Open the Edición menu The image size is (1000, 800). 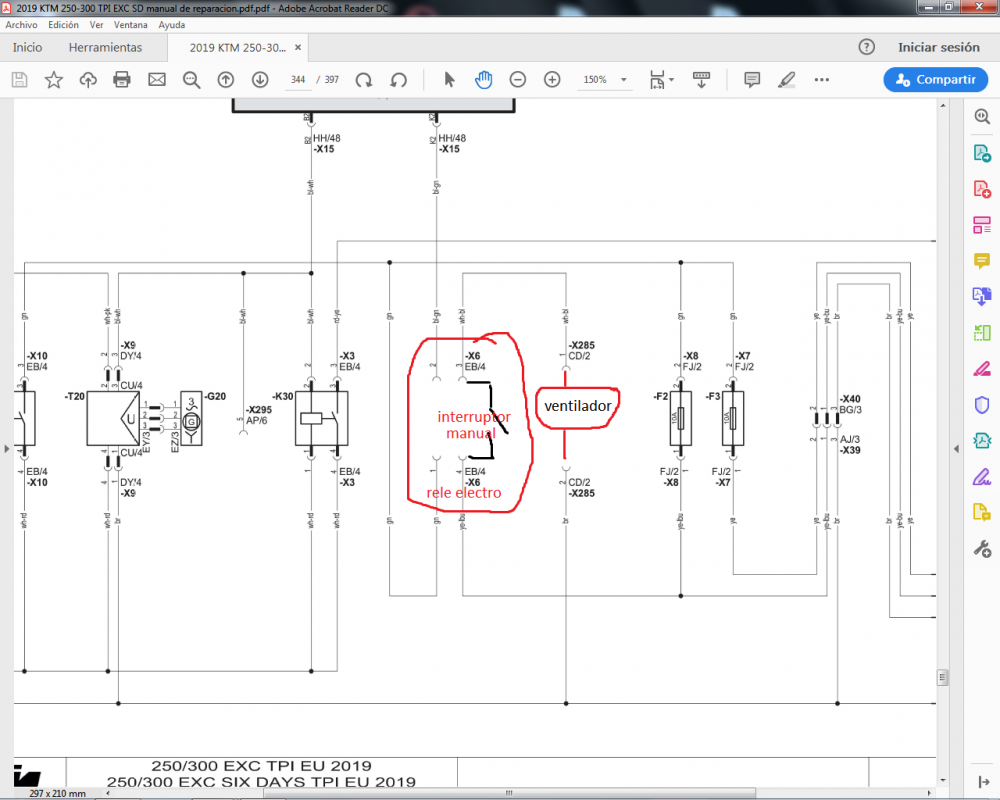coord(64,25)
